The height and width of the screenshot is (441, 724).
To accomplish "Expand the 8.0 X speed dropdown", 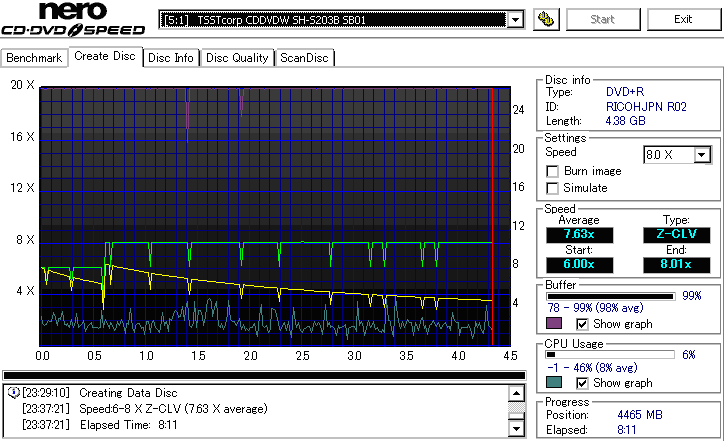I will (x=702, y=155).
